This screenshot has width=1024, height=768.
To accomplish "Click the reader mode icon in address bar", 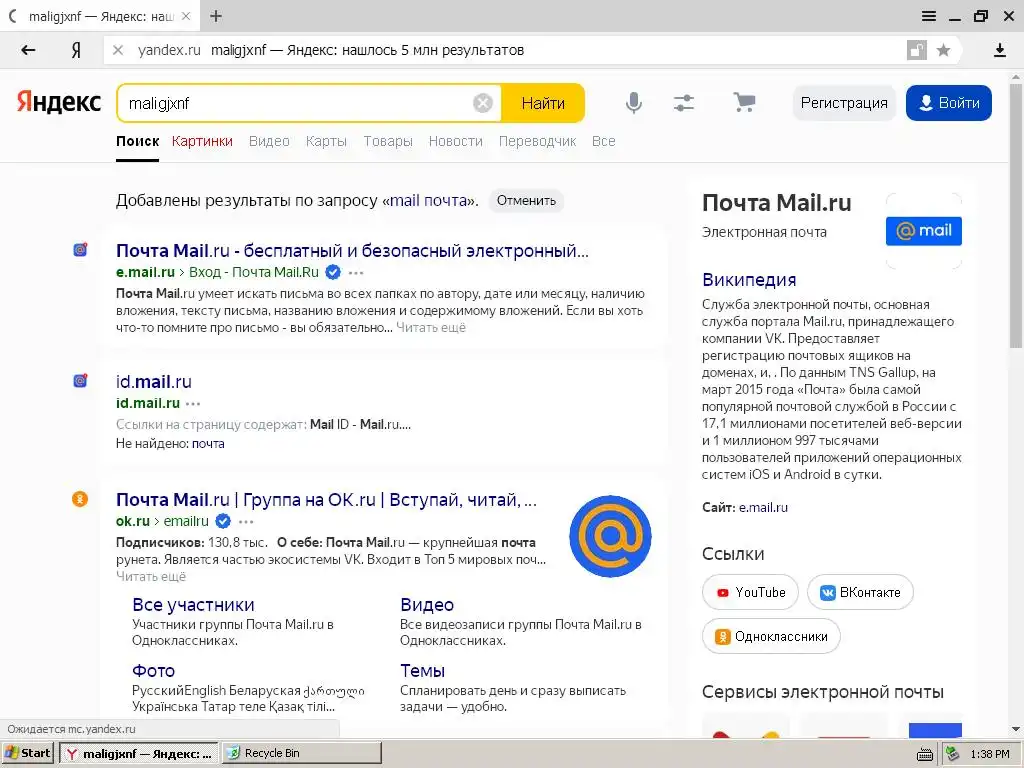I will (916, 50).
